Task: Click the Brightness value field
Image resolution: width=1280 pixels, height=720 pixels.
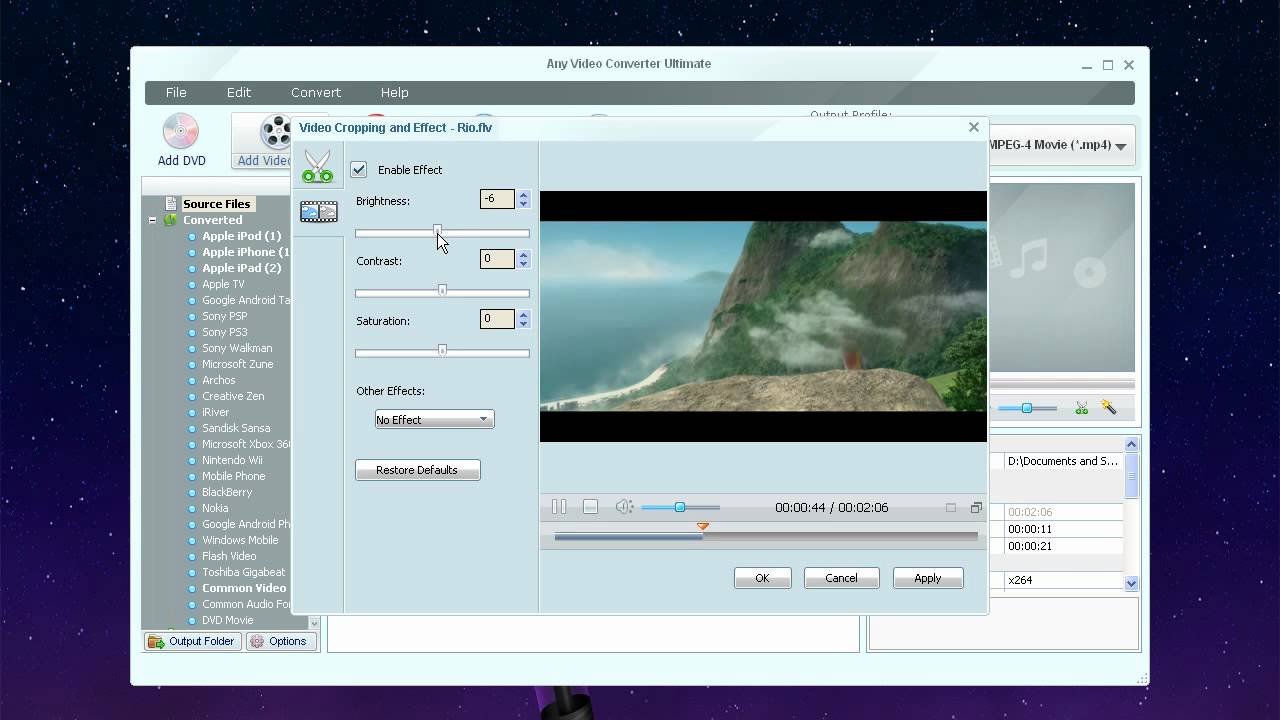Action: 497,199
